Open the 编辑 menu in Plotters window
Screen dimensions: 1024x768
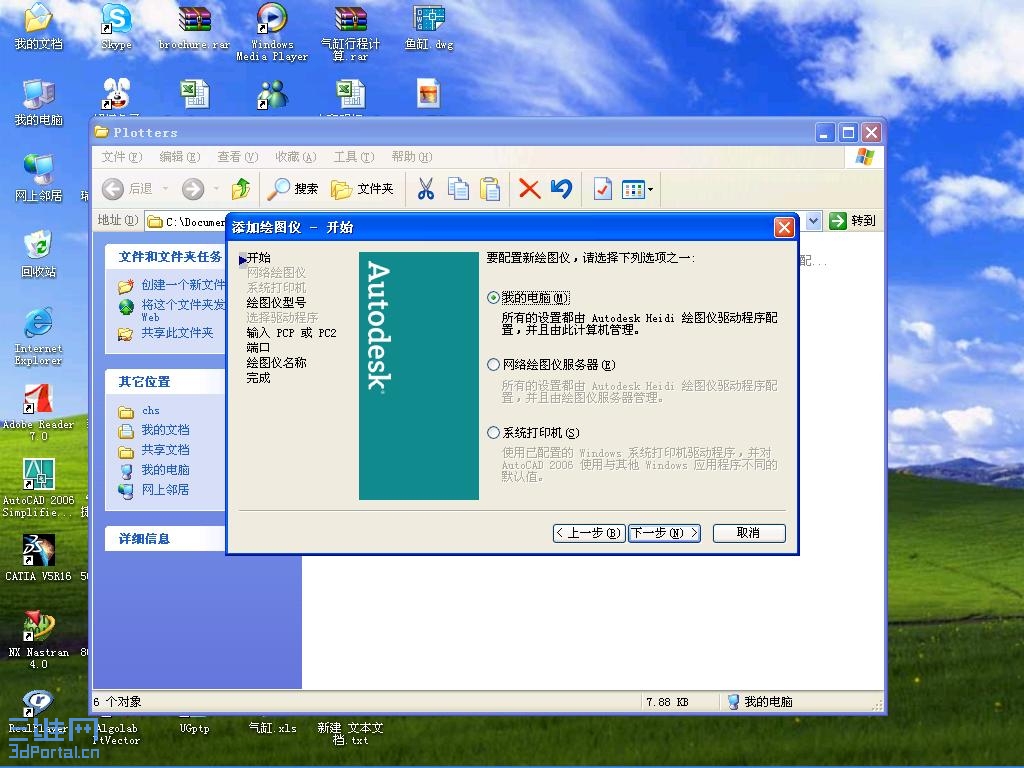point(180,157)
